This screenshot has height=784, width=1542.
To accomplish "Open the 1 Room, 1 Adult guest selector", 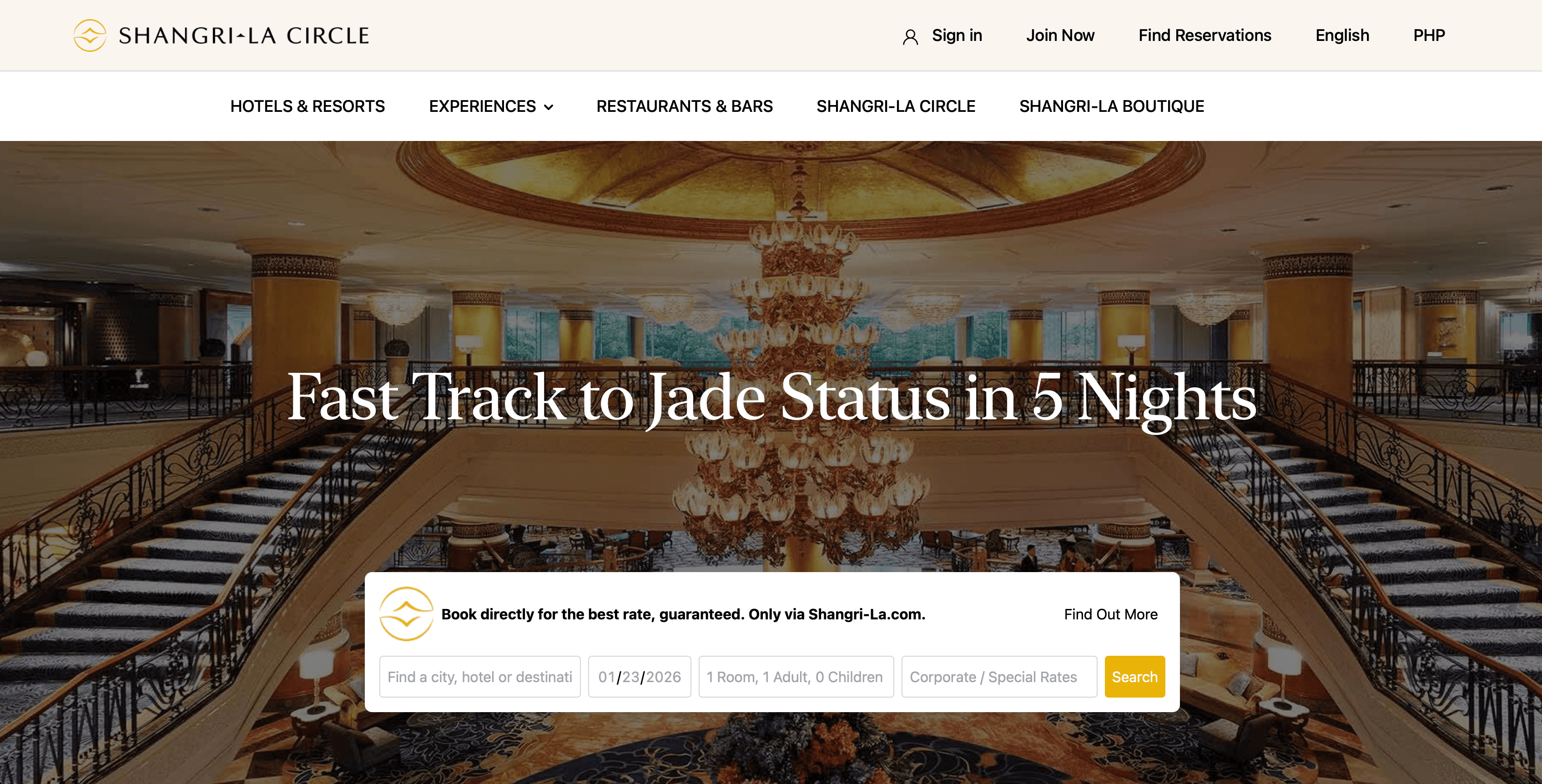I will click(x=796, y=676).
